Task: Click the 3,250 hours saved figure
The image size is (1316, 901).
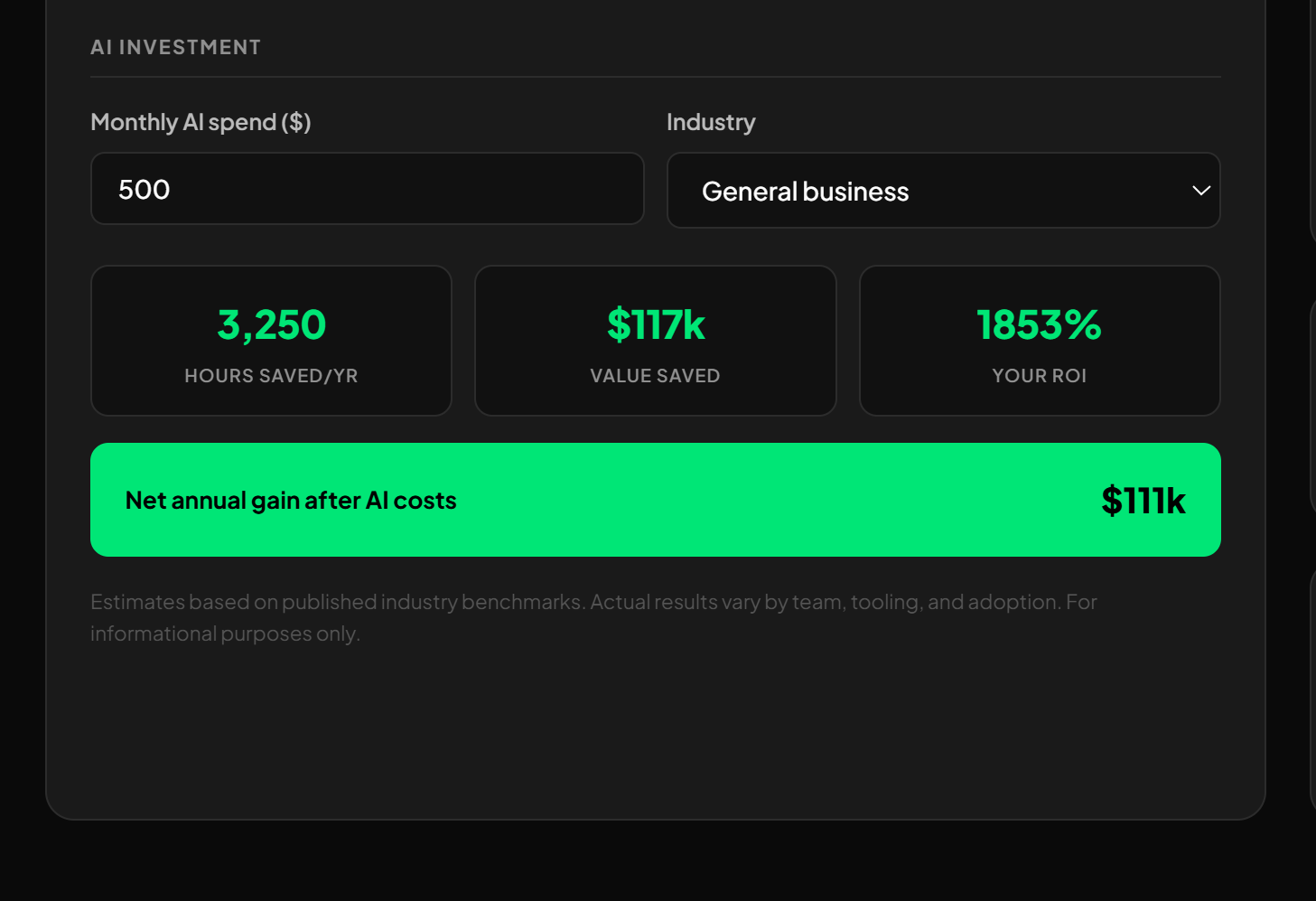Action: click(x=271, y=324)
